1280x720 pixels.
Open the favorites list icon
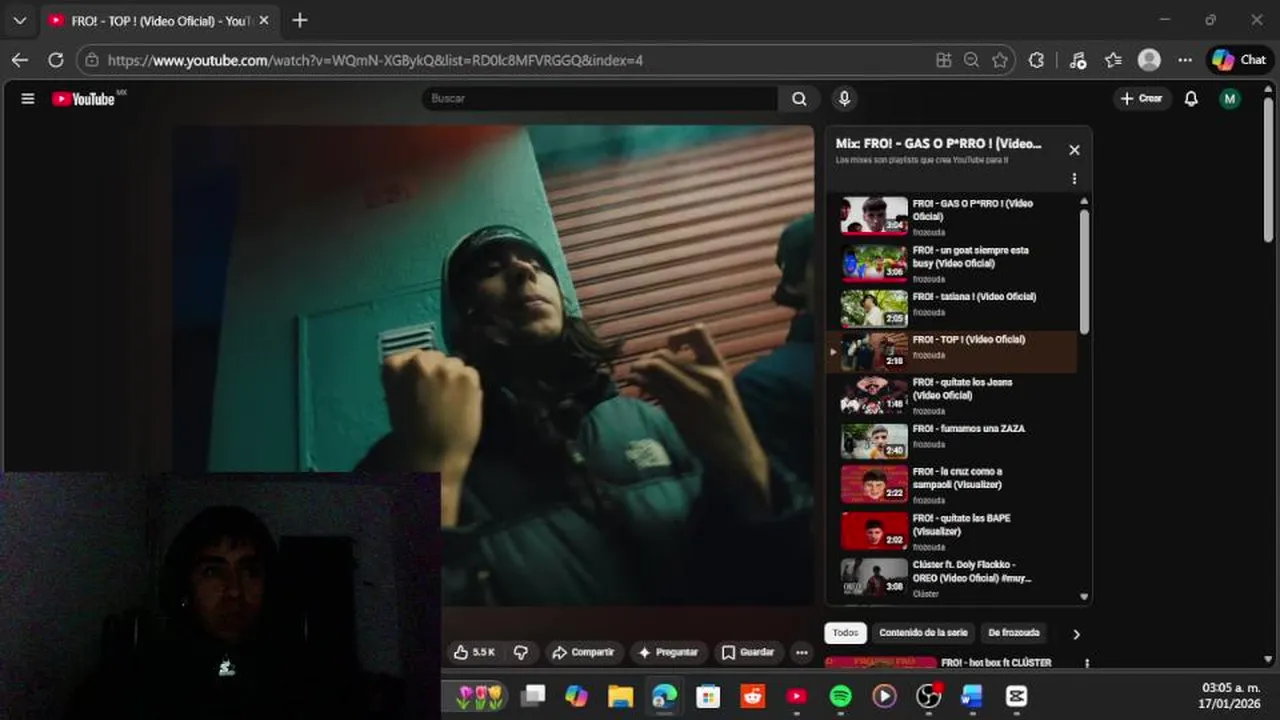tap(1113, 60)
